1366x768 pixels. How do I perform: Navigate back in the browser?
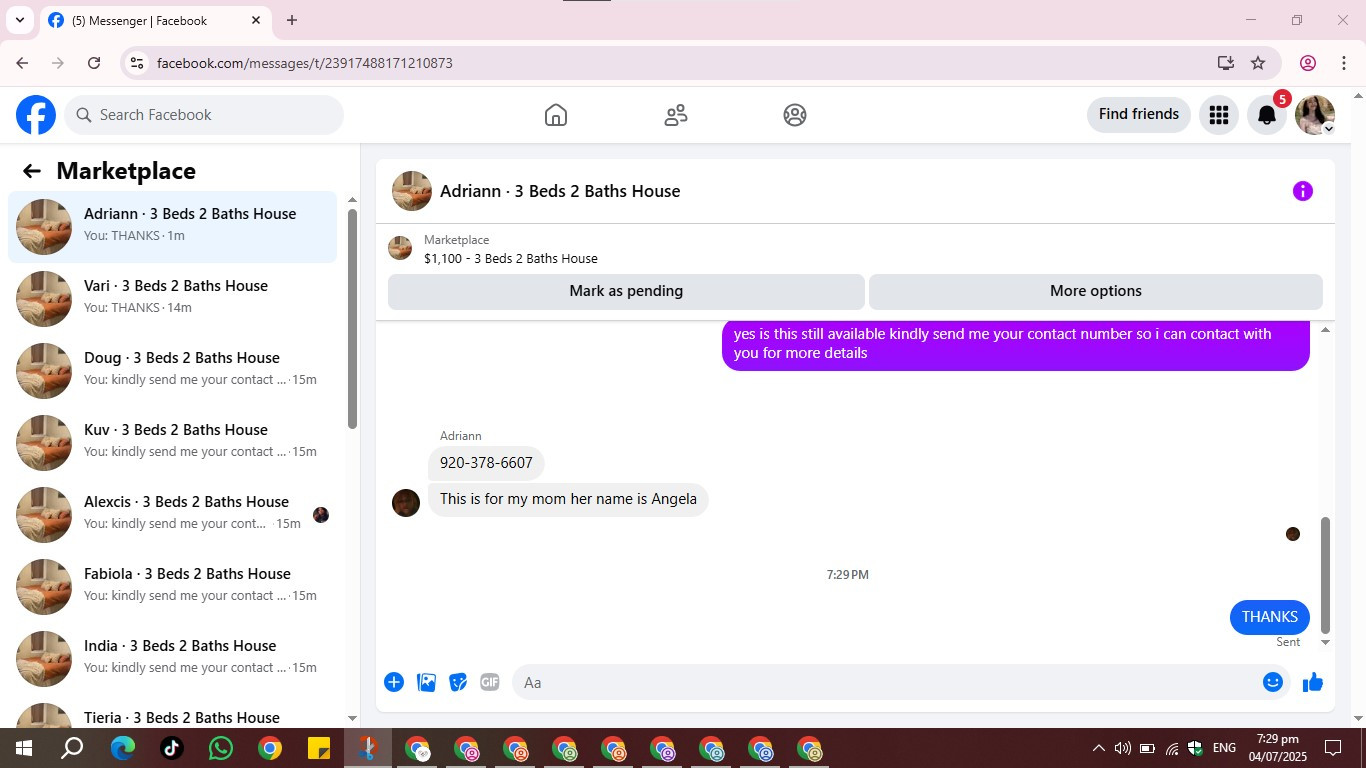coord(22,63)
